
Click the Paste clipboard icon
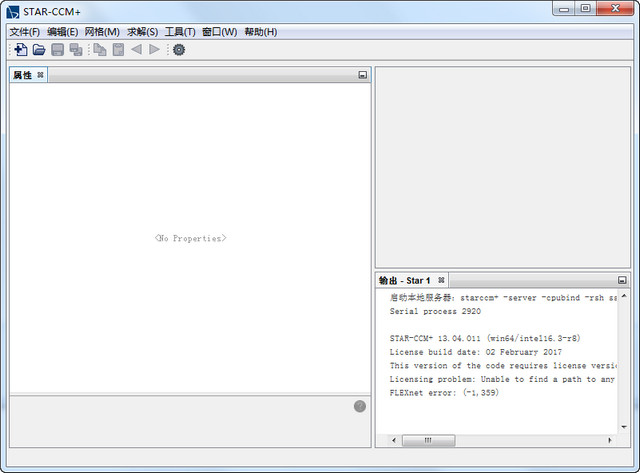(118, 50)
